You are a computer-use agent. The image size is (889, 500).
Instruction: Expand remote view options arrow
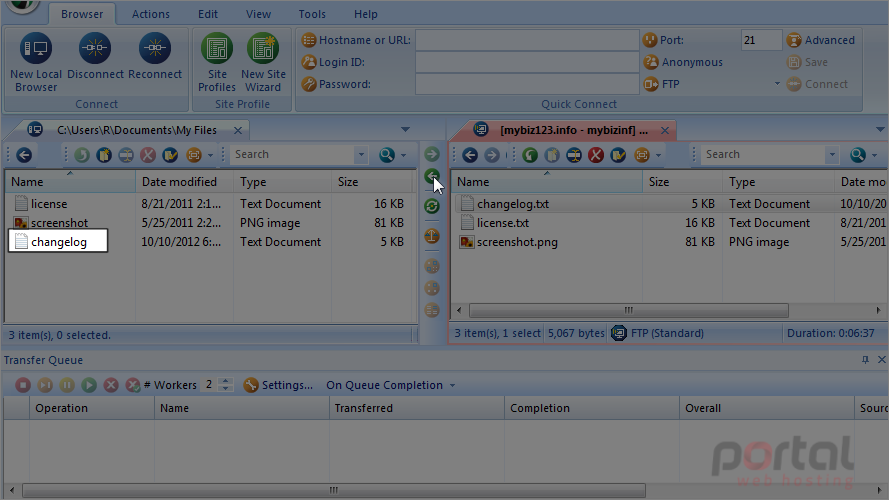point(658,155)
